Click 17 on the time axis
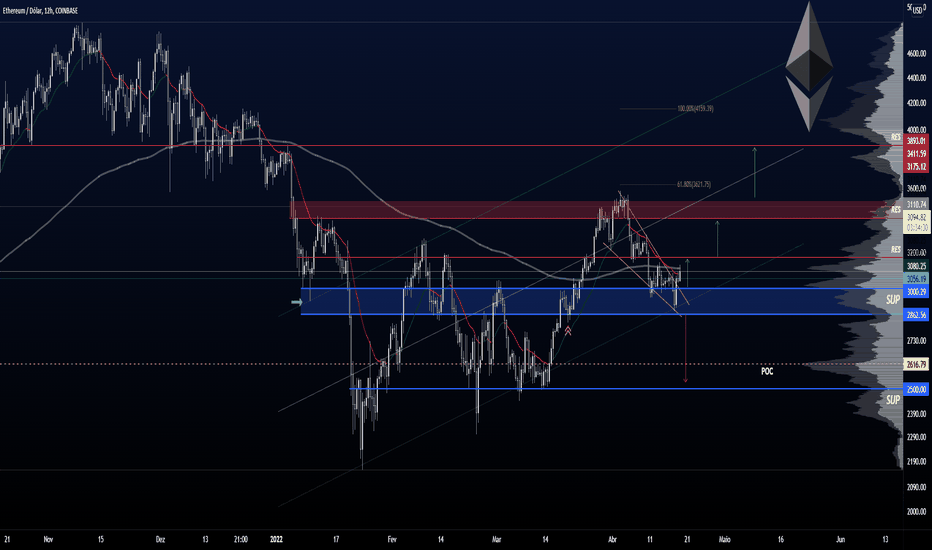Screen dimensions: 932x550 pos(336,540)
